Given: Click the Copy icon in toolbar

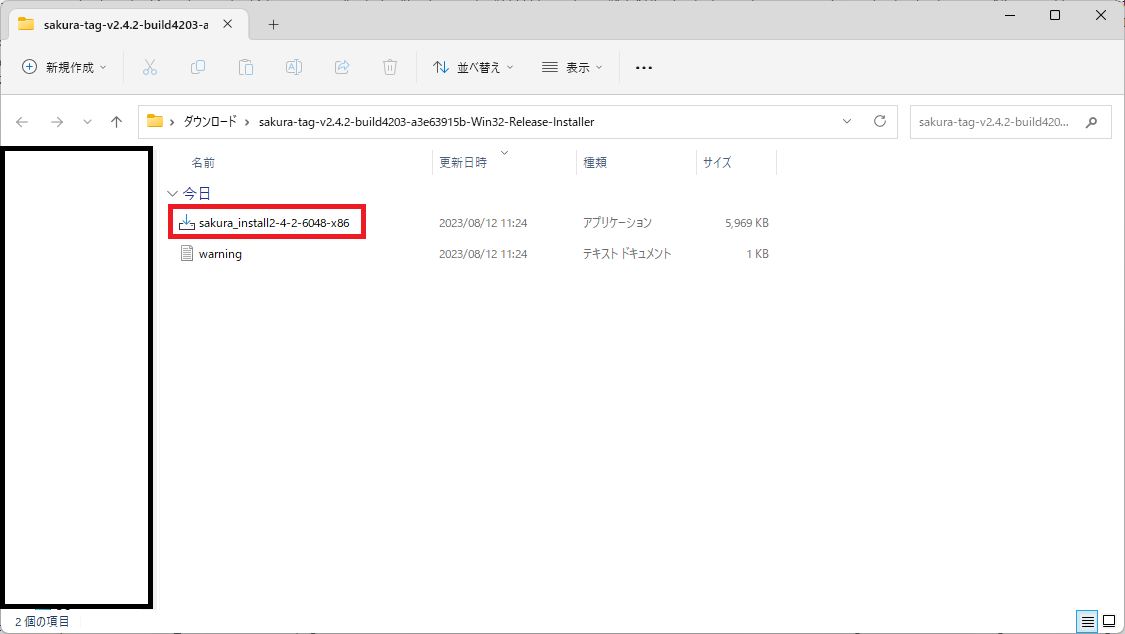Looking at the screenshot, I should tap(198, 67).
